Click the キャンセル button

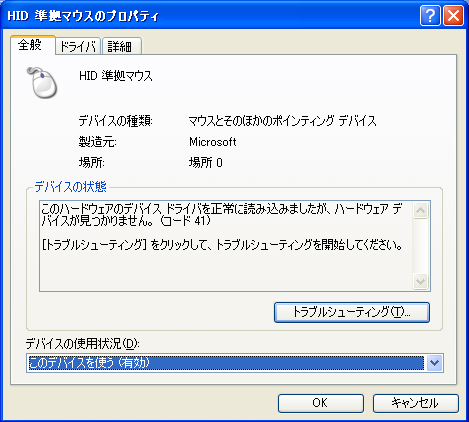416,403
